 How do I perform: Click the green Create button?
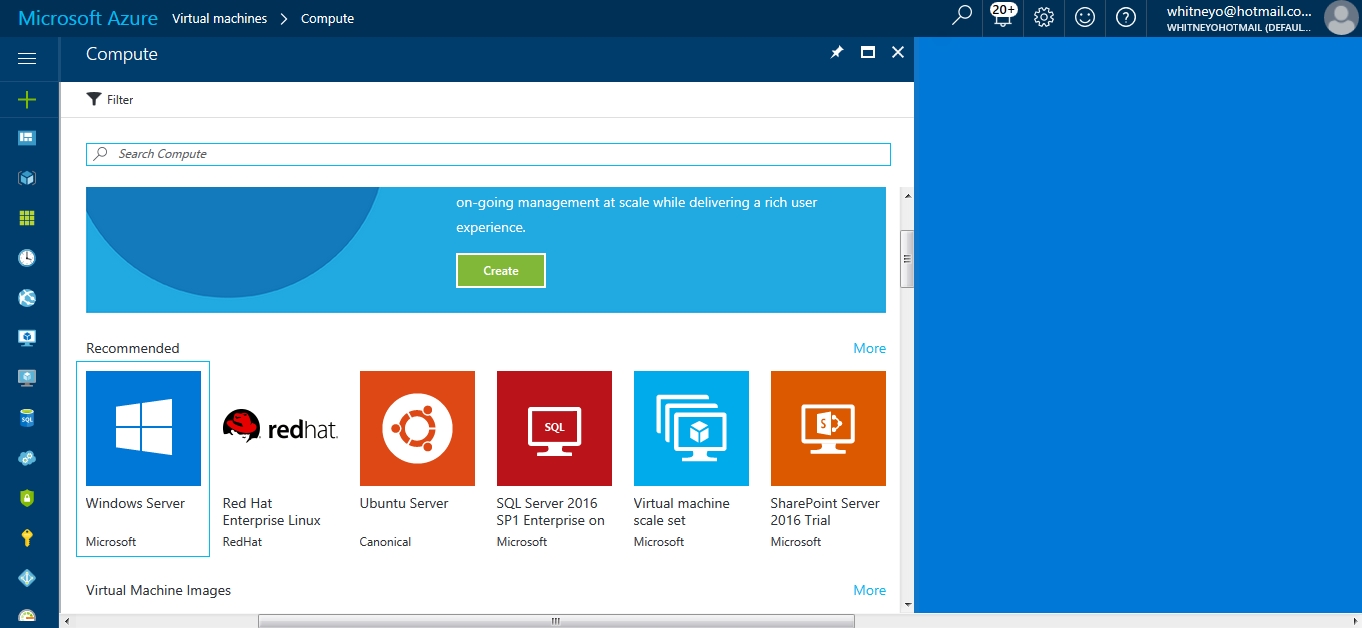point(501,271)
